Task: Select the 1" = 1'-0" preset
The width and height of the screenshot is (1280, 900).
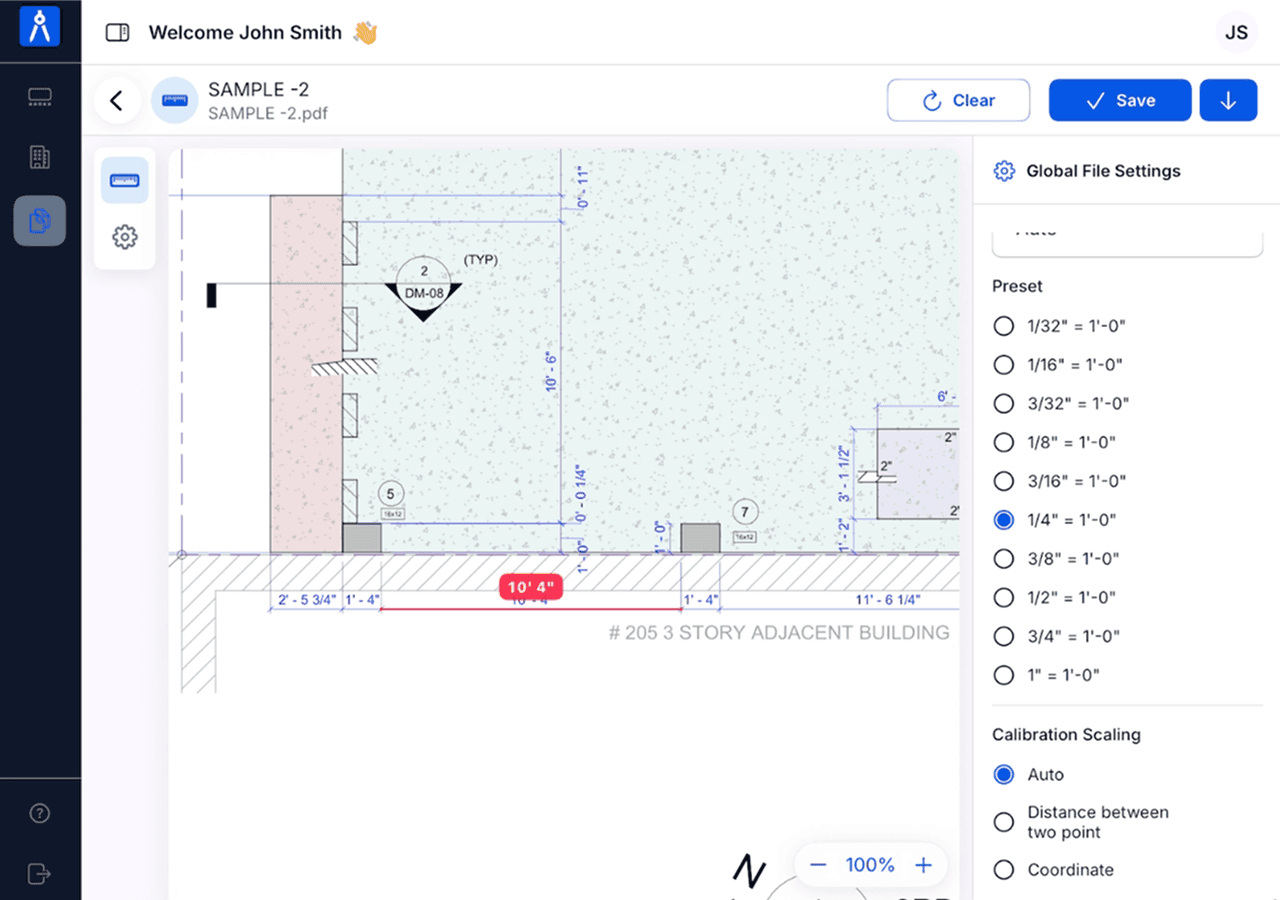Action: 1004,675
